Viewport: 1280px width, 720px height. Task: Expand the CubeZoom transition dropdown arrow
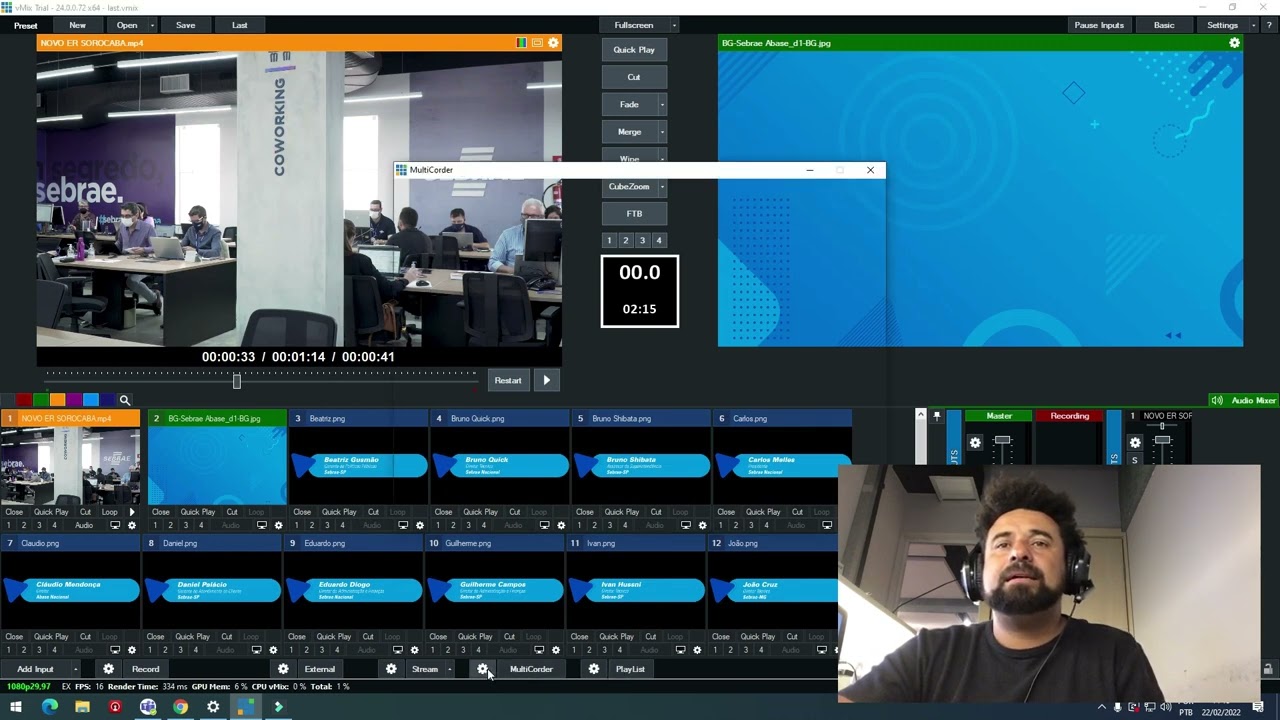pos(662,186)
